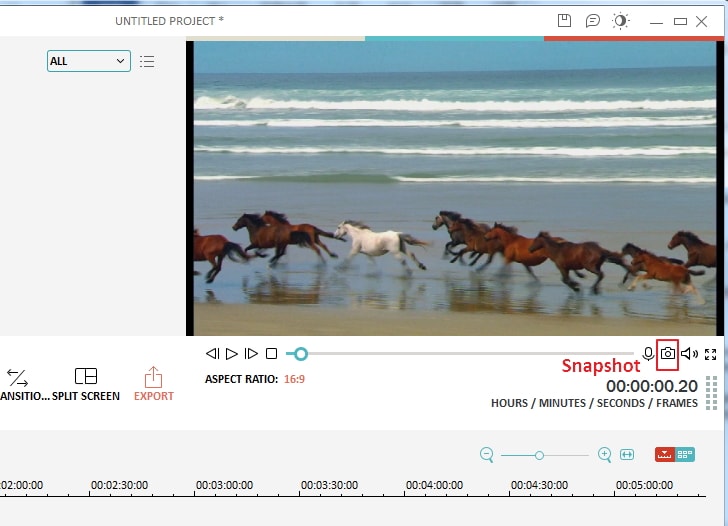Image resolution: width=728 pixels, height=526 pixels.
Task: Step back to previous frame
Action: [212, 354]
